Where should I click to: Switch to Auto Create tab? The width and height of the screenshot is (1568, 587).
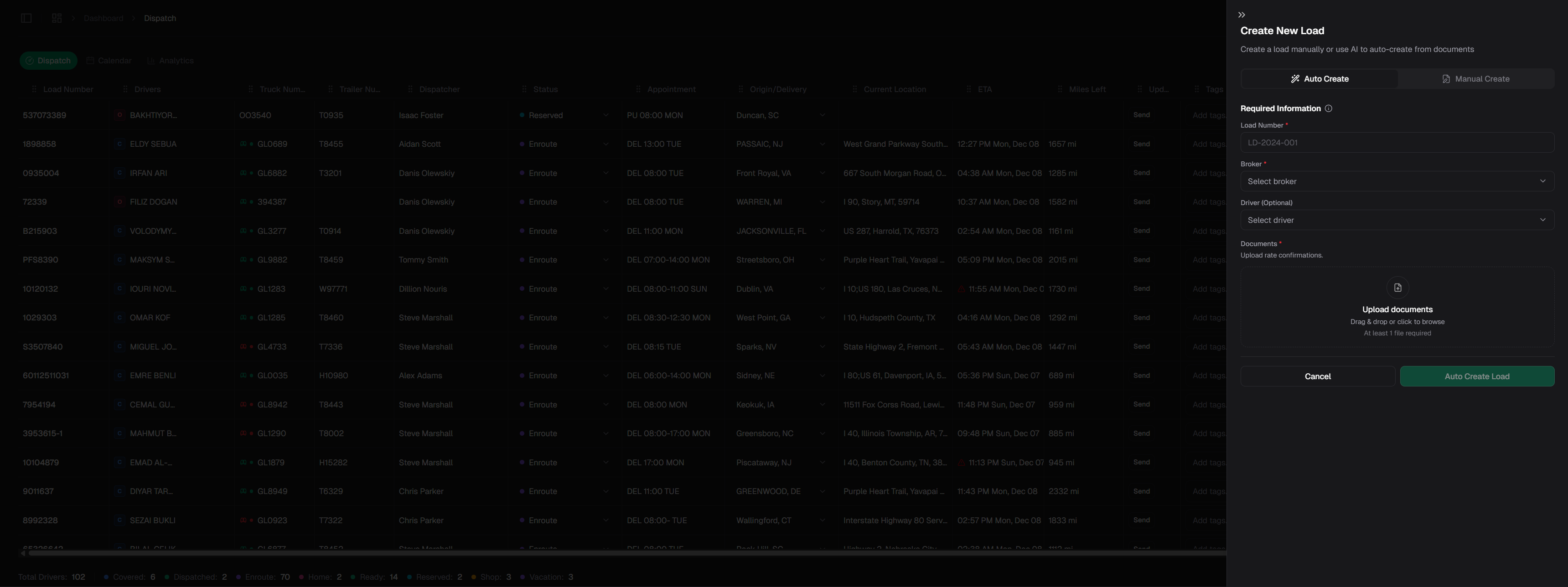point(1319,79)
